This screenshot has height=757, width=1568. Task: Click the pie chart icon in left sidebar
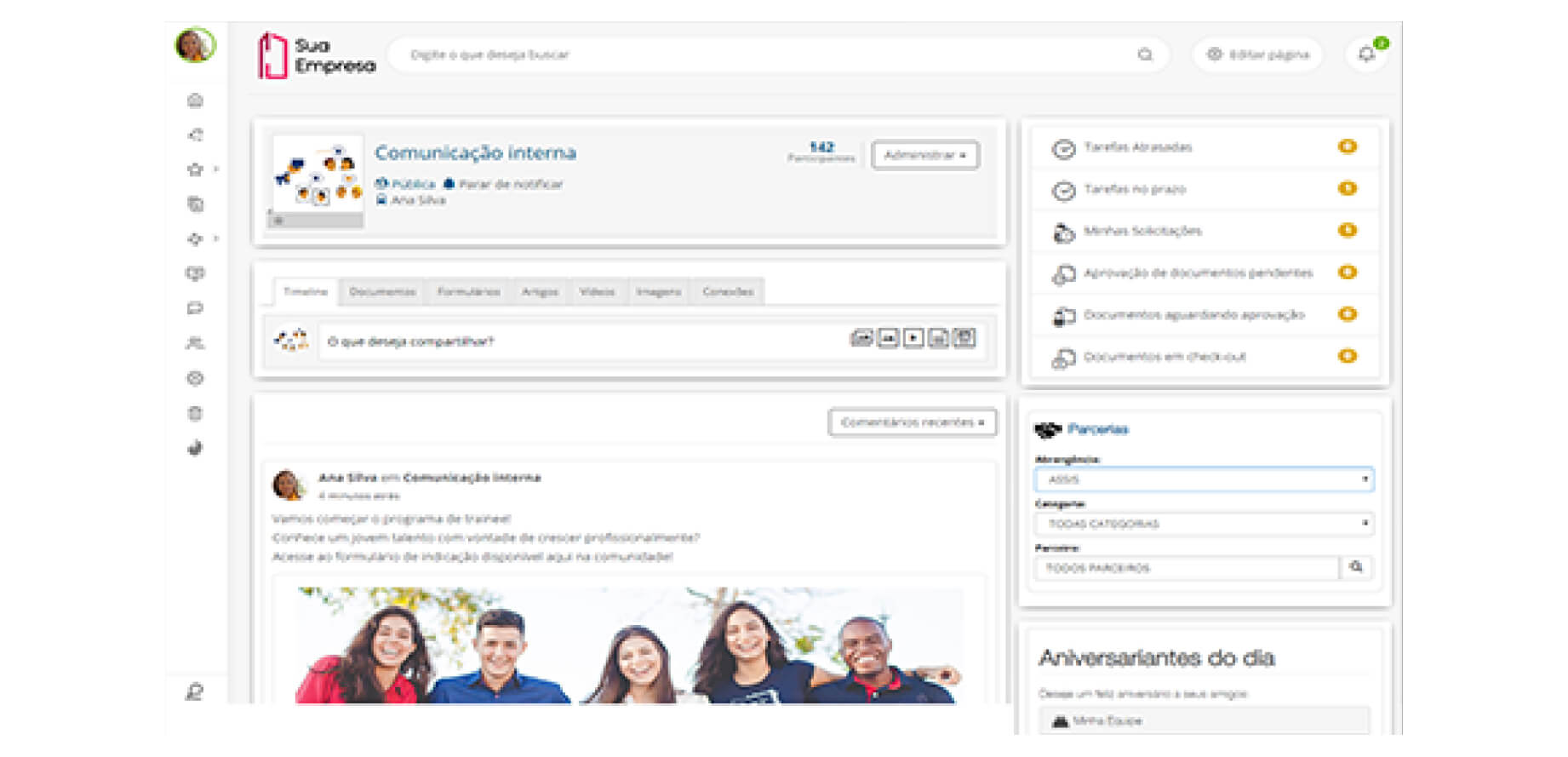(195, 448)
